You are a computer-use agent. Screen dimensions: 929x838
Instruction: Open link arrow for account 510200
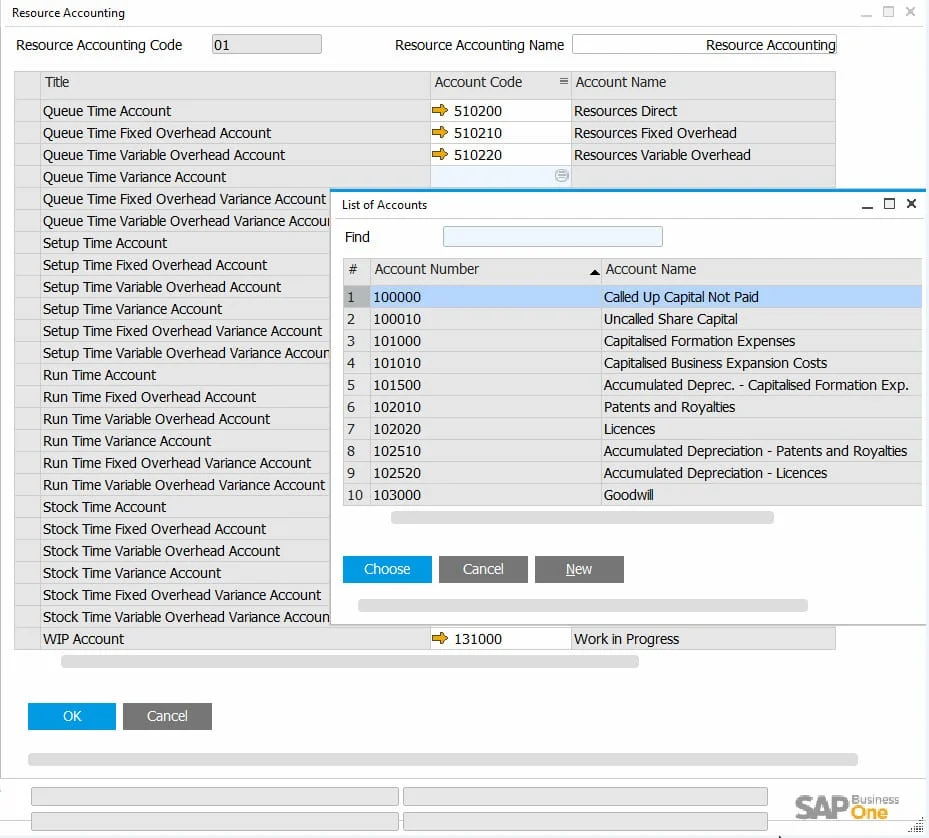(x=440, y=110)
